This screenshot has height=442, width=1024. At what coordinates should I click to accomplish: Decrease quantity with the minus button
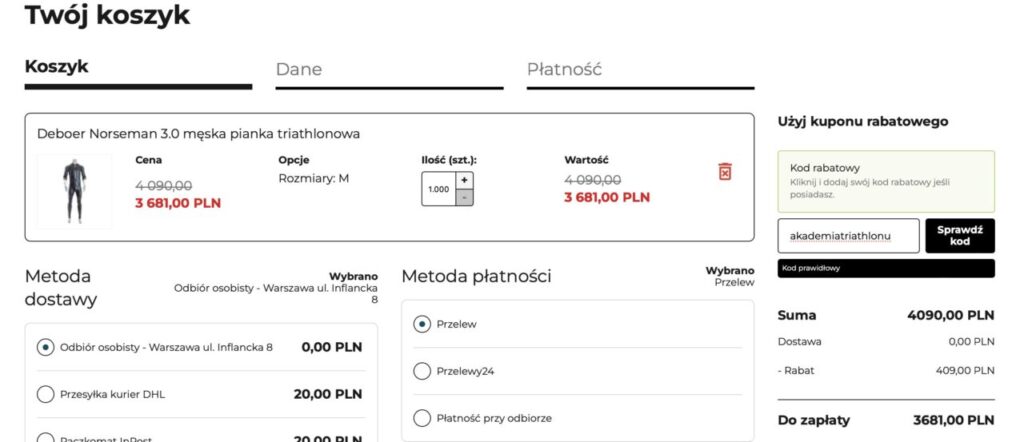click(x=464, y=197)
